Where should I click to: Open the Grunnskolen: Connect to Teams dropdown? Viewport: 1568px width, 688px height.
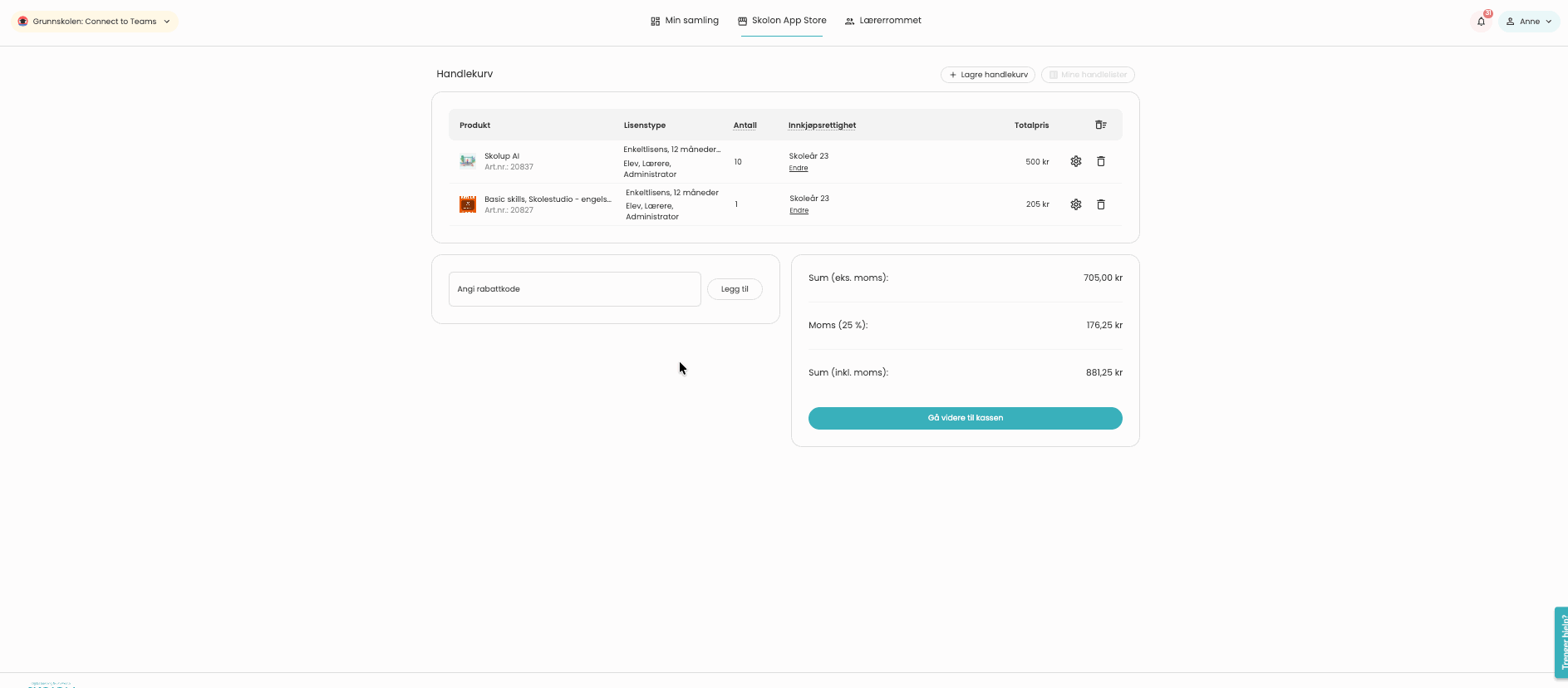(95, 22)
